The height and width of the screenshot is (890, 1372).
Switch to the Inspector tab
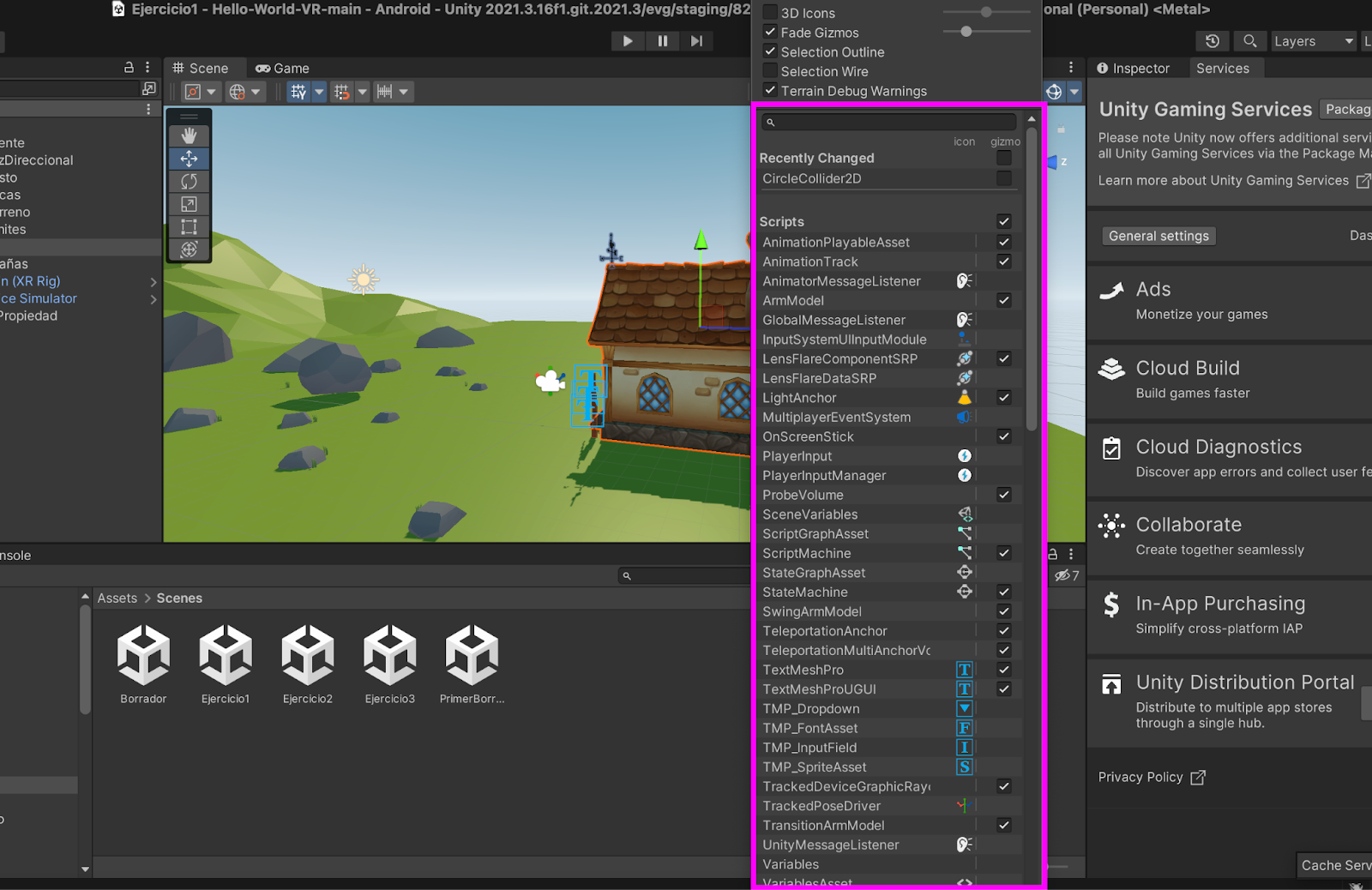pyautogui.click(x=1133, y=69)
